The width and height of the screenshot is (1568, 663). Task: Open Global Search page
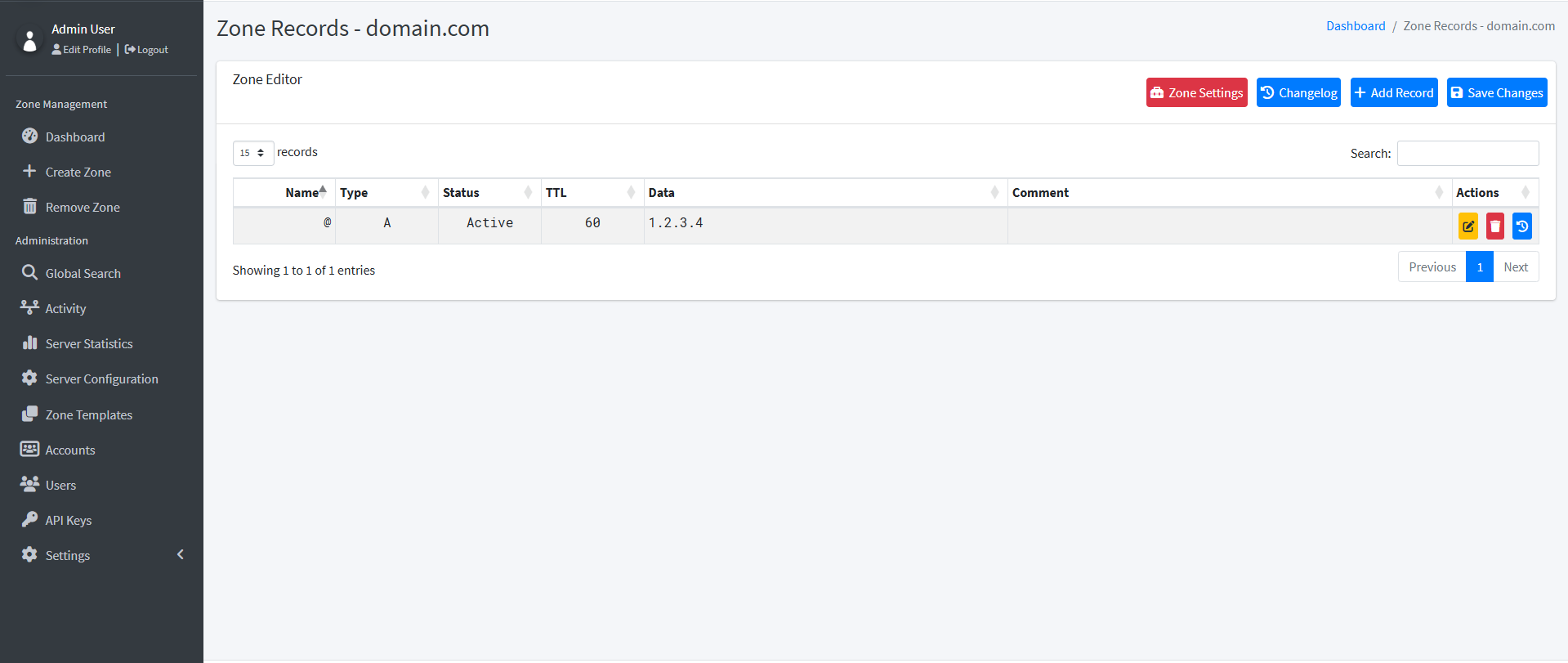(x=83, y=274)
